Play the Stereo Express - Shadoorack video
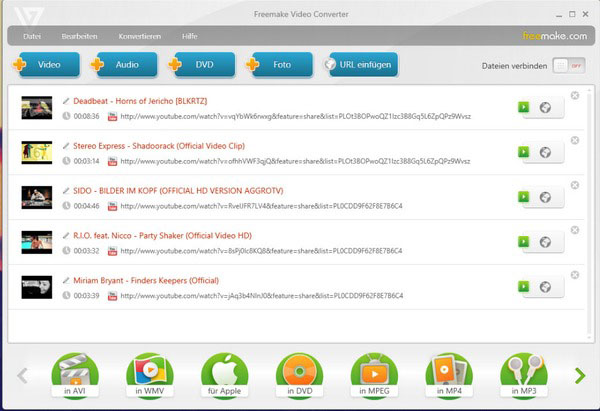This screenshot has height=411, width=600. (523, 152)
